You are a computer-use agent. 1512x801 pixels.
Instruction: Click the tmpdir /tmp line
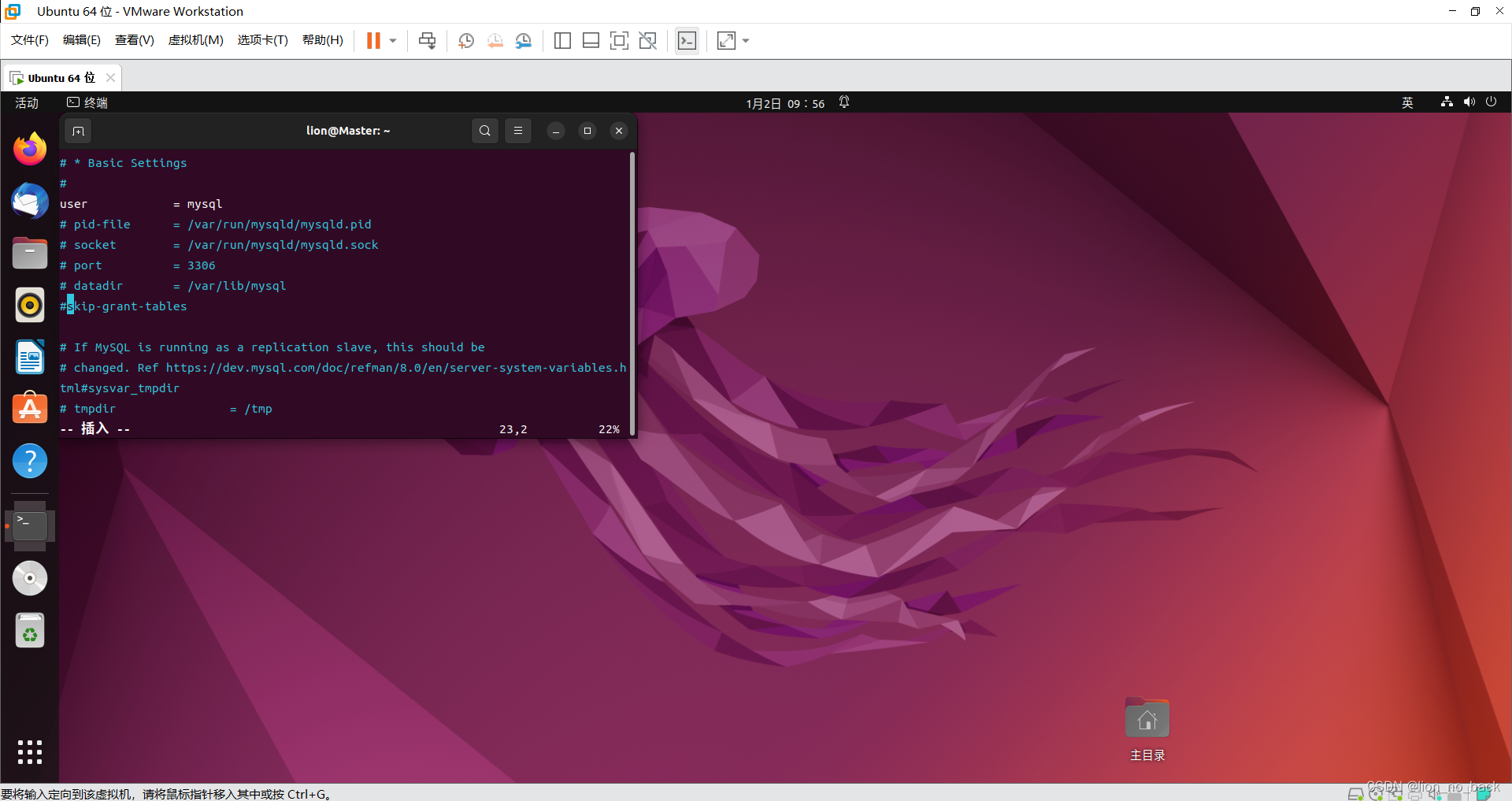166,409
